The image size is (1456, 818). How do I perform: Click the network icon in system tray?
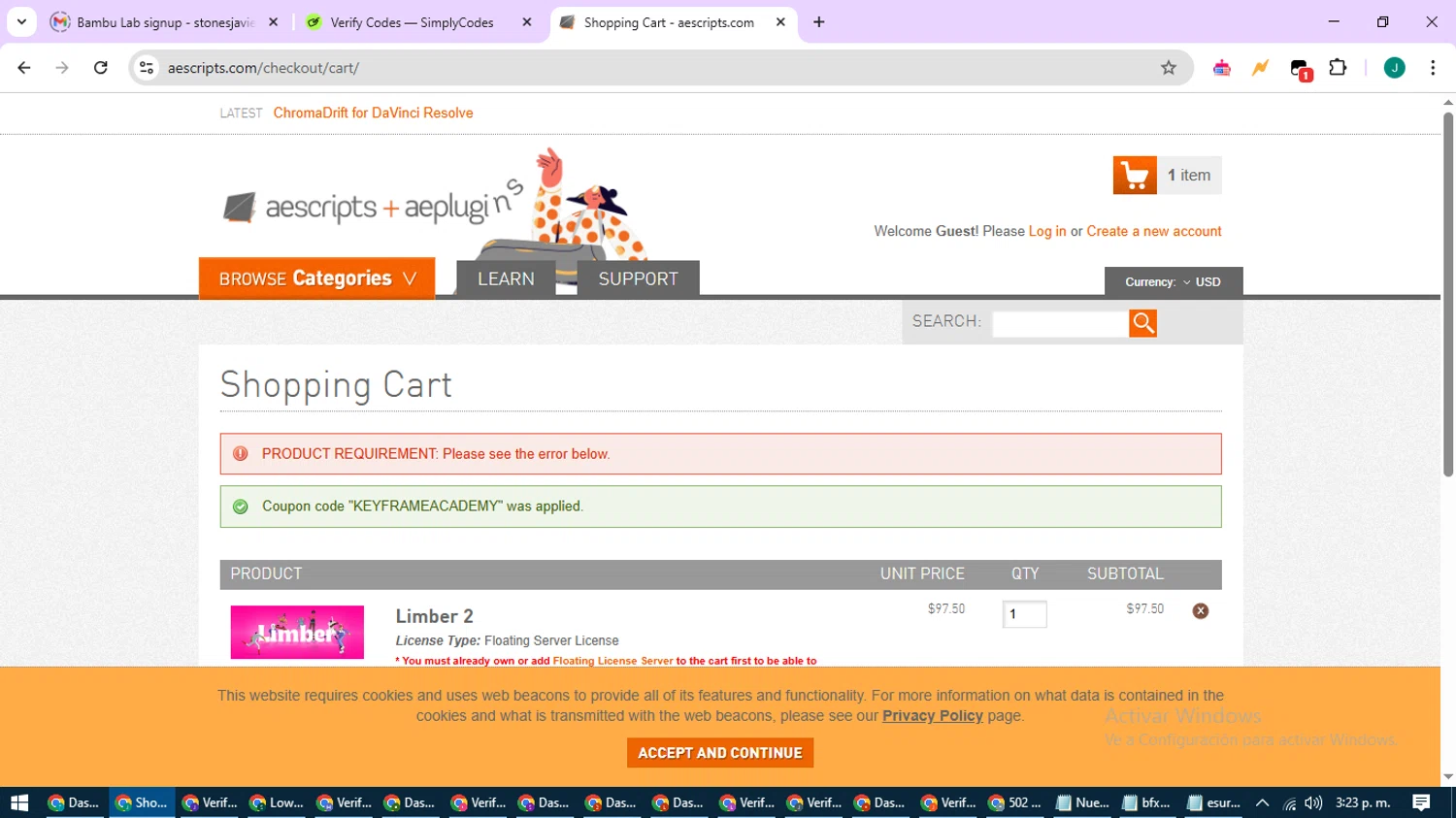tap(1289, 802)
